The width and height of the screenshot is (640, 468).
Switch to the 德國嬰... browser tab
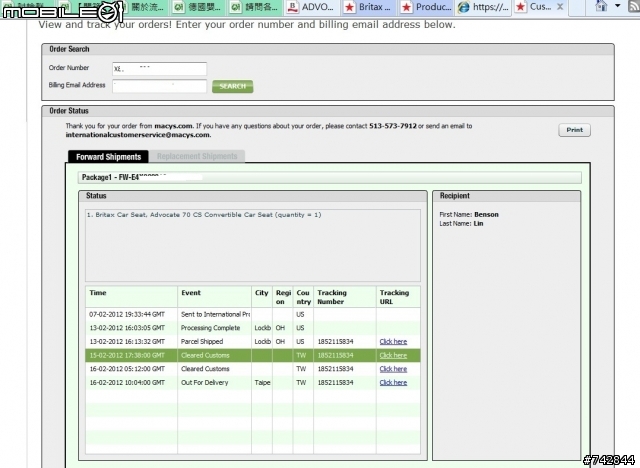[198, 7]
